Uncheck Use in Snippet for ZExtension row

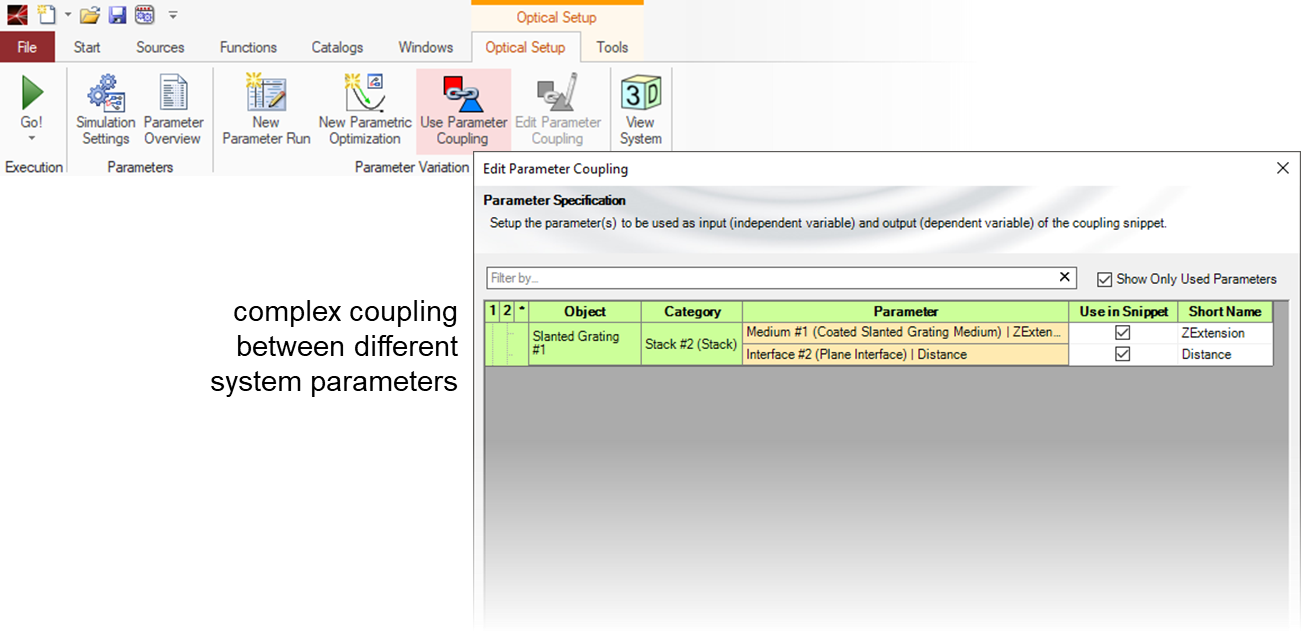(x=1122, y=333)
